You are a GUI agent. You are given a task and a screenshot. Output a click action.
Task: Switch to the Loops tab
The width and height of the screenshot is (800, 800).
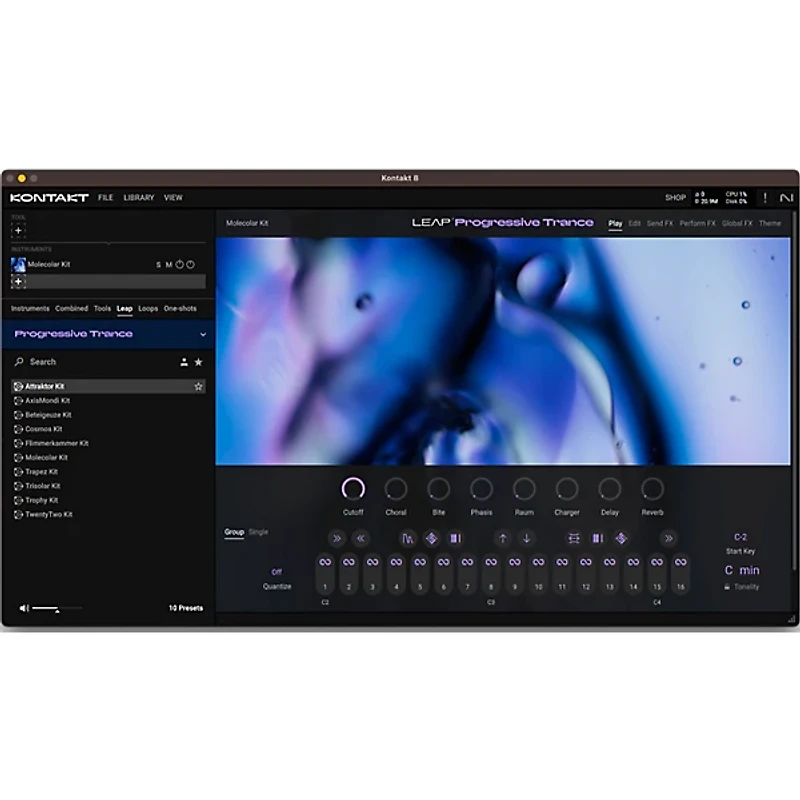pos(148,308)
